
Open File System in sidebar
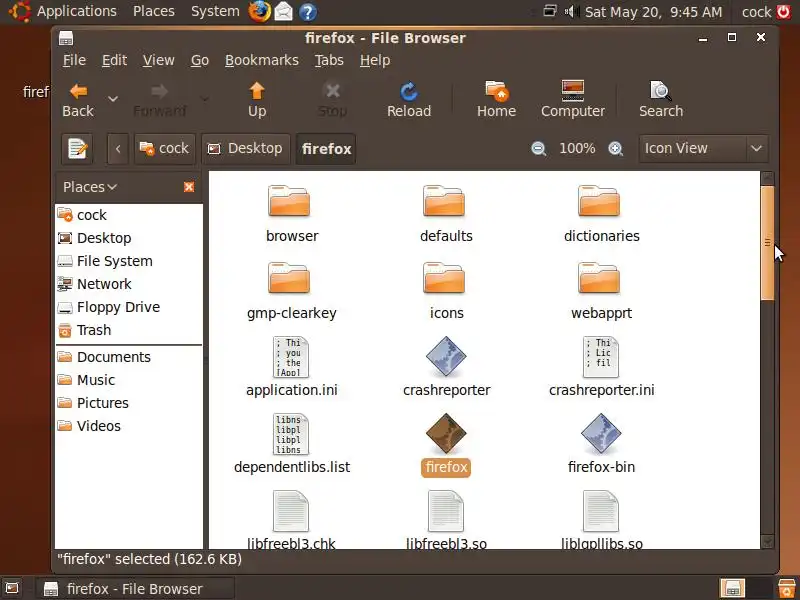(129, 261)
